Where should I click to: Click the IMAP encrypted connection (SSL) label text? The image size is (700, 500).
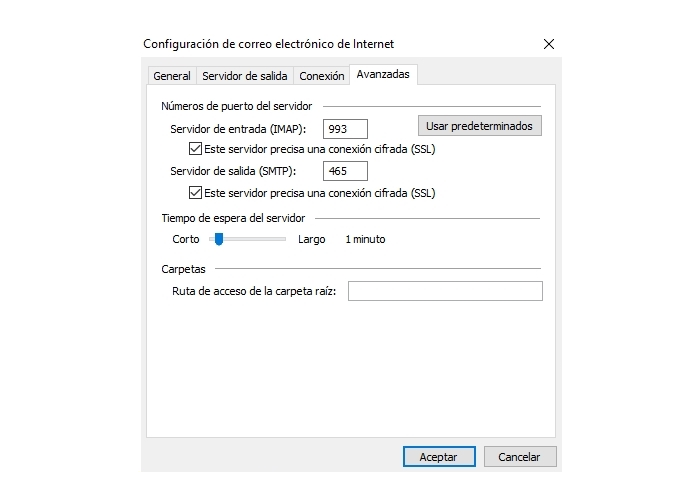320,149
